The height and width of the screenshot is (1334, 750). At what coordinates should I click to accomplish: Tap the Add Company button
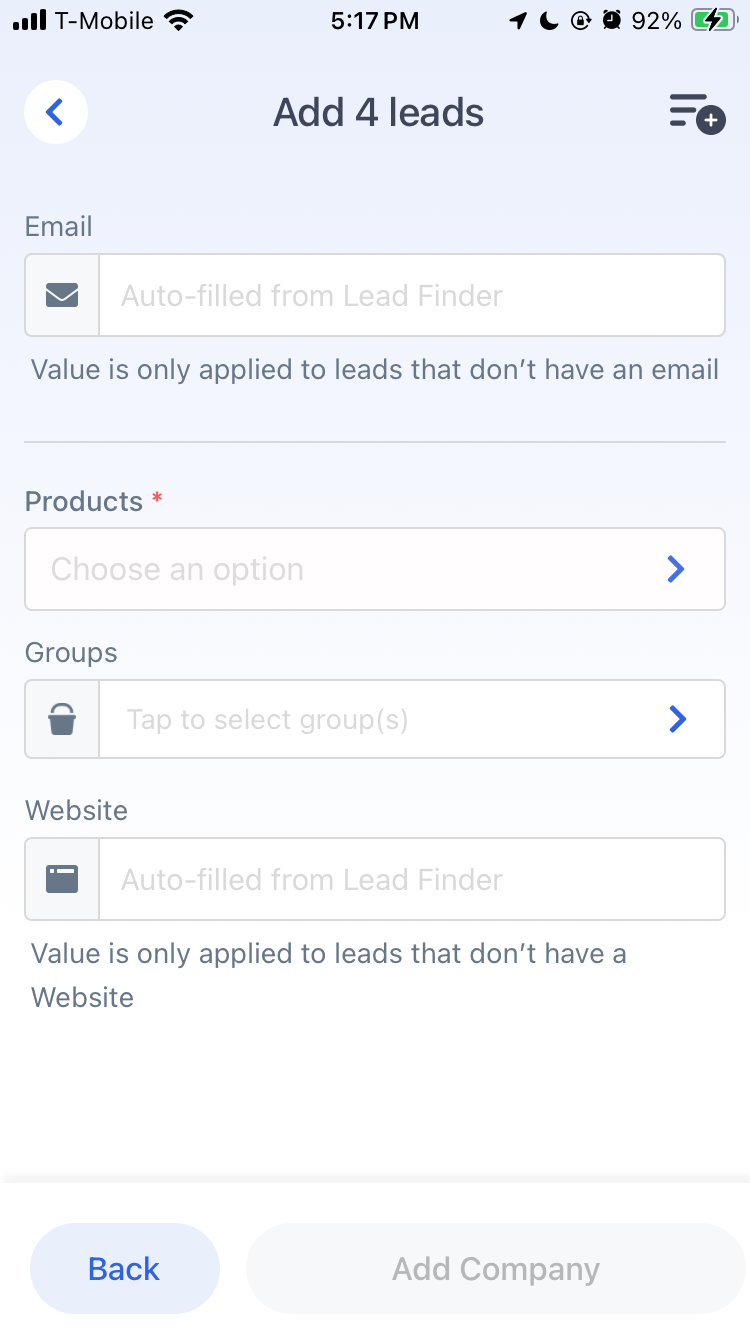[496, 1268]
